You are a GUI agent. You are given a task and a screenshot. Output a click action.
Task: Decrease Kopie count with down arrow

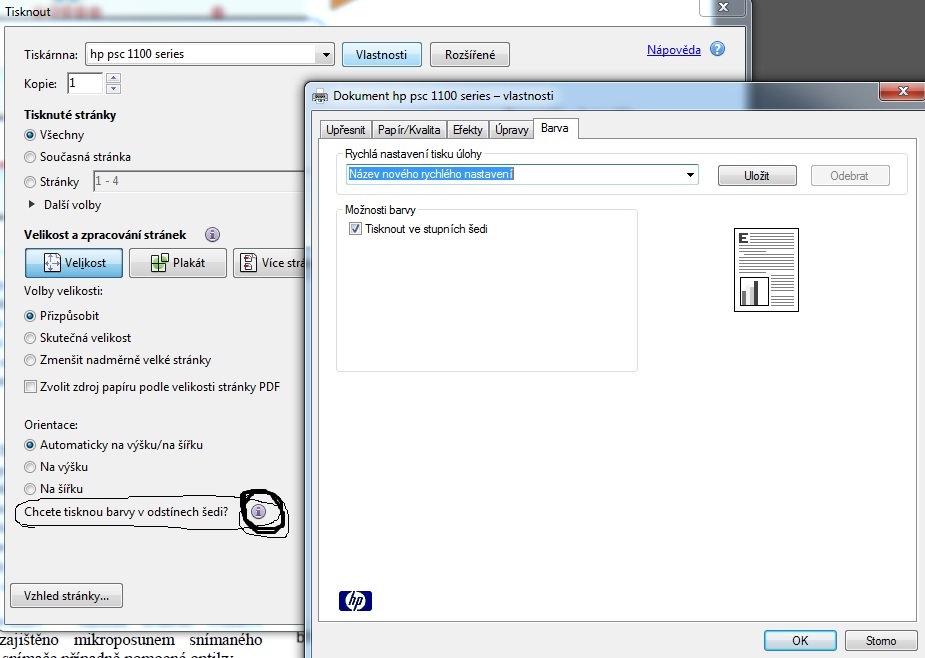(114, 89)
